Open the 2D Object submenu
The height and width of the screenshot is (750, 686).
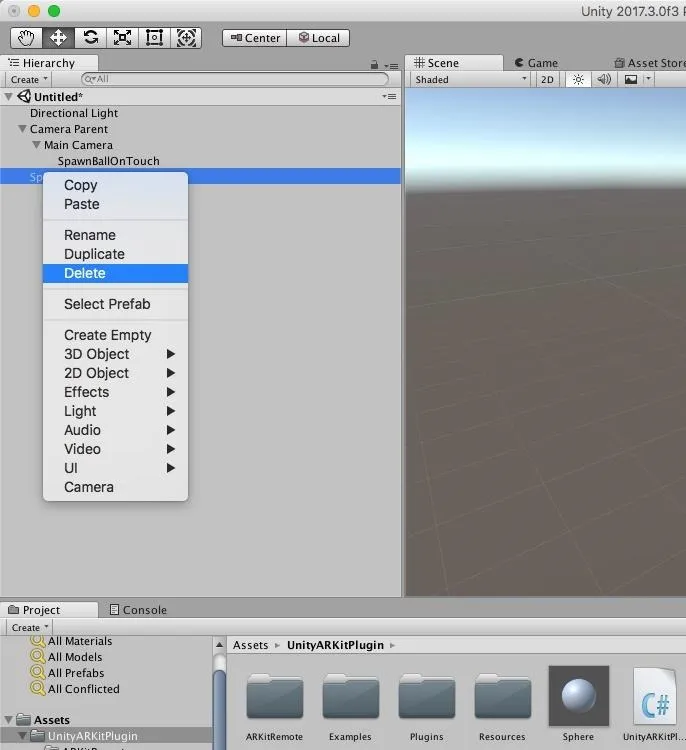115,373
